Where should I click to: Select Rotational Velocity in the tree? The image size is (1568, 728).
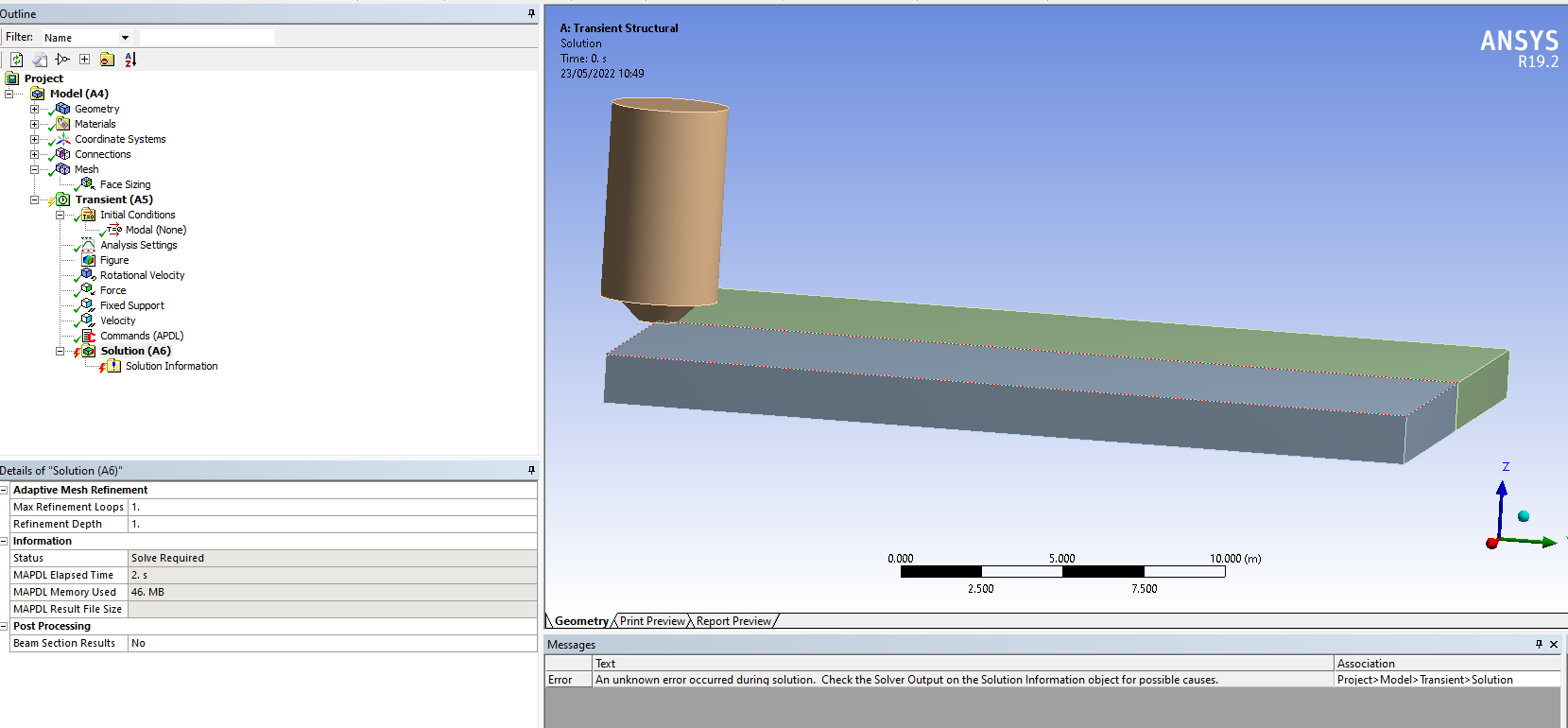[x=142, y=275]
